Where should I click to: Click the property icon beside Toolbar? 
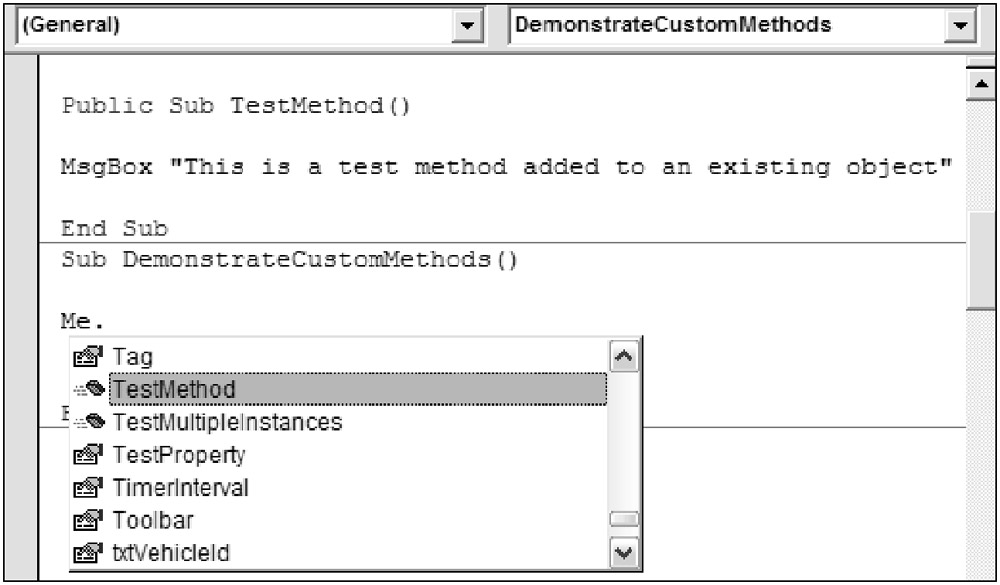pos(89,521)
